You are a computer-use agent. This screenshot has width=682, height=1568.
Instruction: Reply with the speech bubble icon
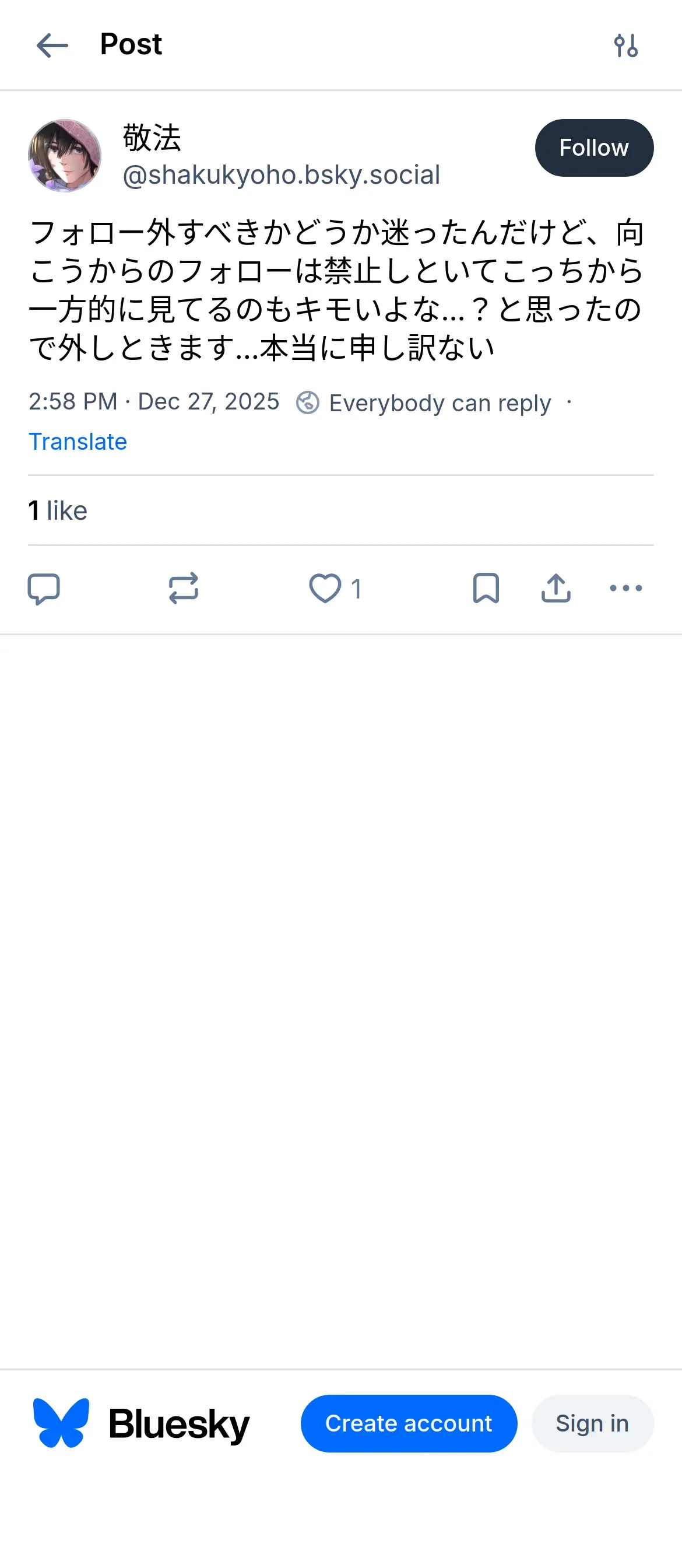click(44, 589)
